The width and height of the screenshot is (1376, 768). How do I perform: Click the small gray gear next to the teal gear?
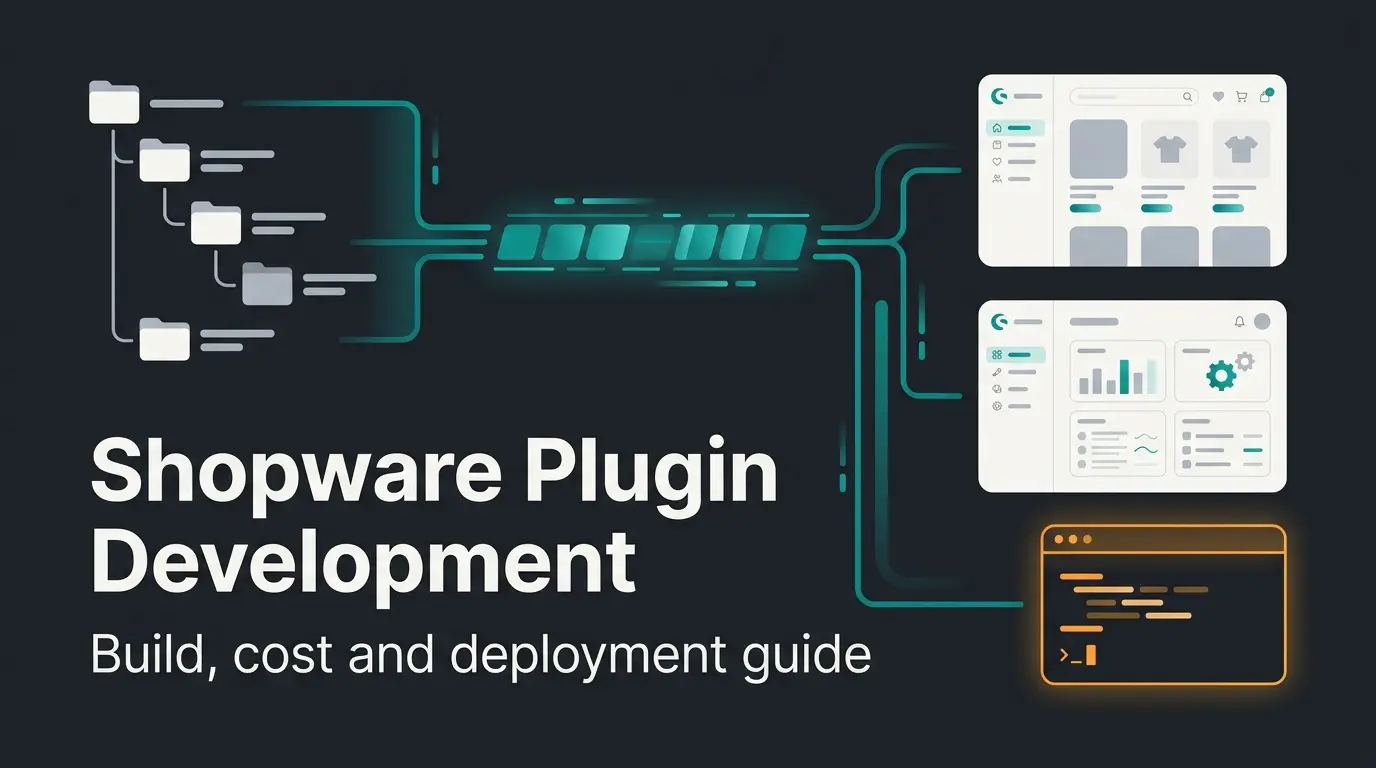coord(1244,361)
